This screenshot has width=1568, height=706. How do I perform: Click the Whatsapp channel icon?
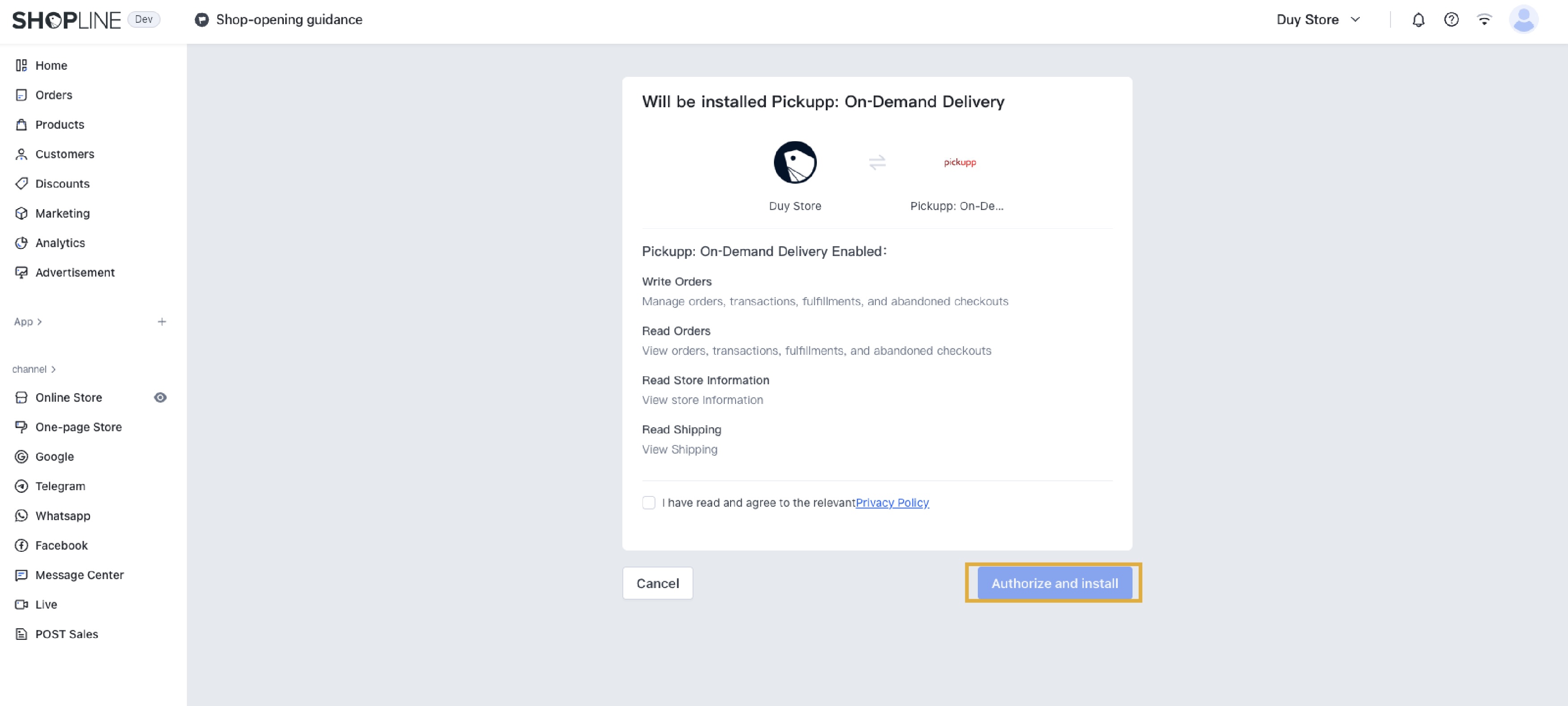pos(21,516)
